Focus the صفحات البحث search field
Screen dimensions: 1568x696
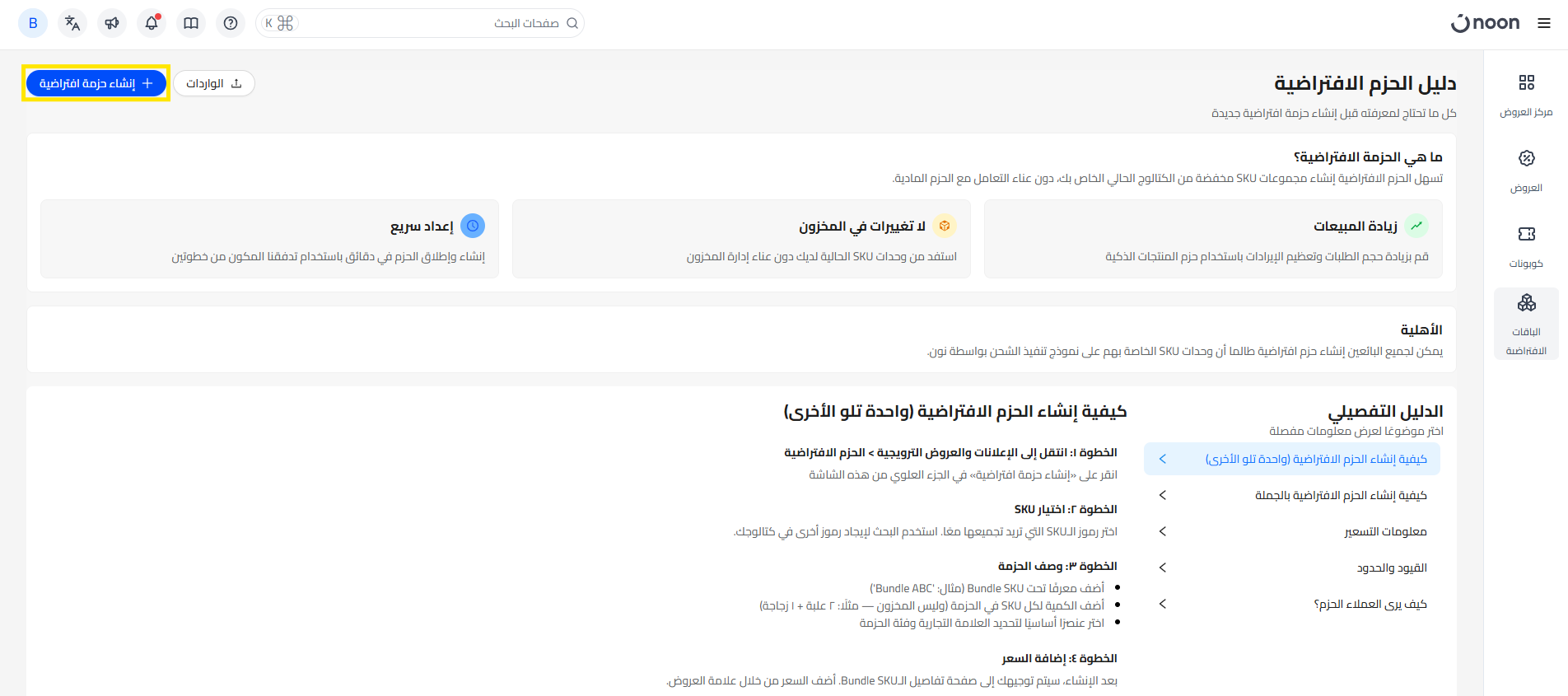(420, 23)
